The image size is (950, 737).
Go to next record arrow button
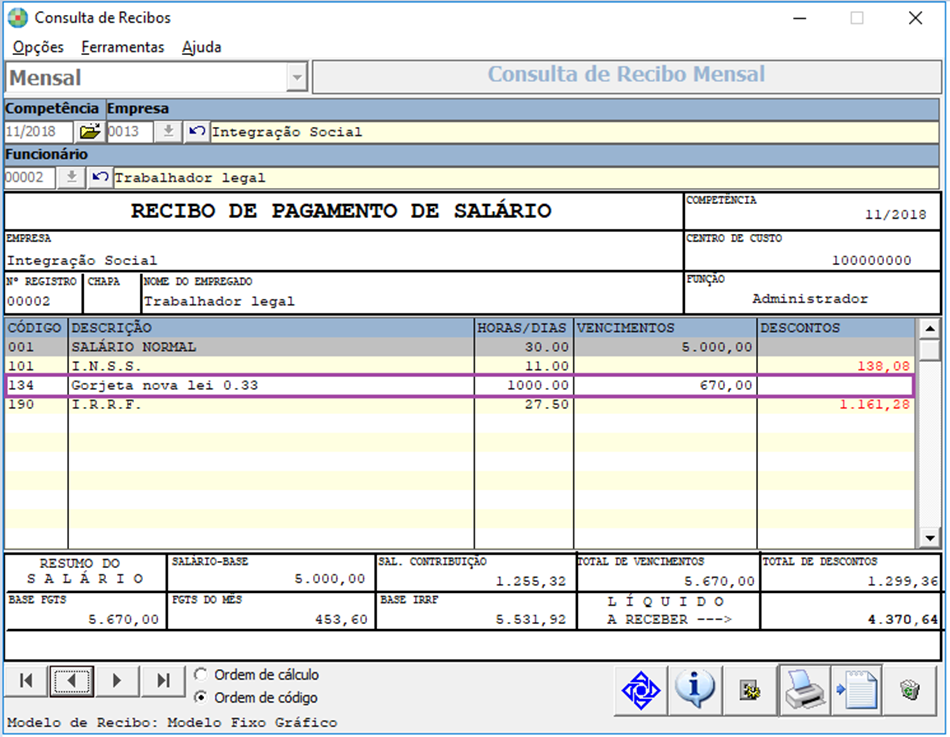(117, 681)
